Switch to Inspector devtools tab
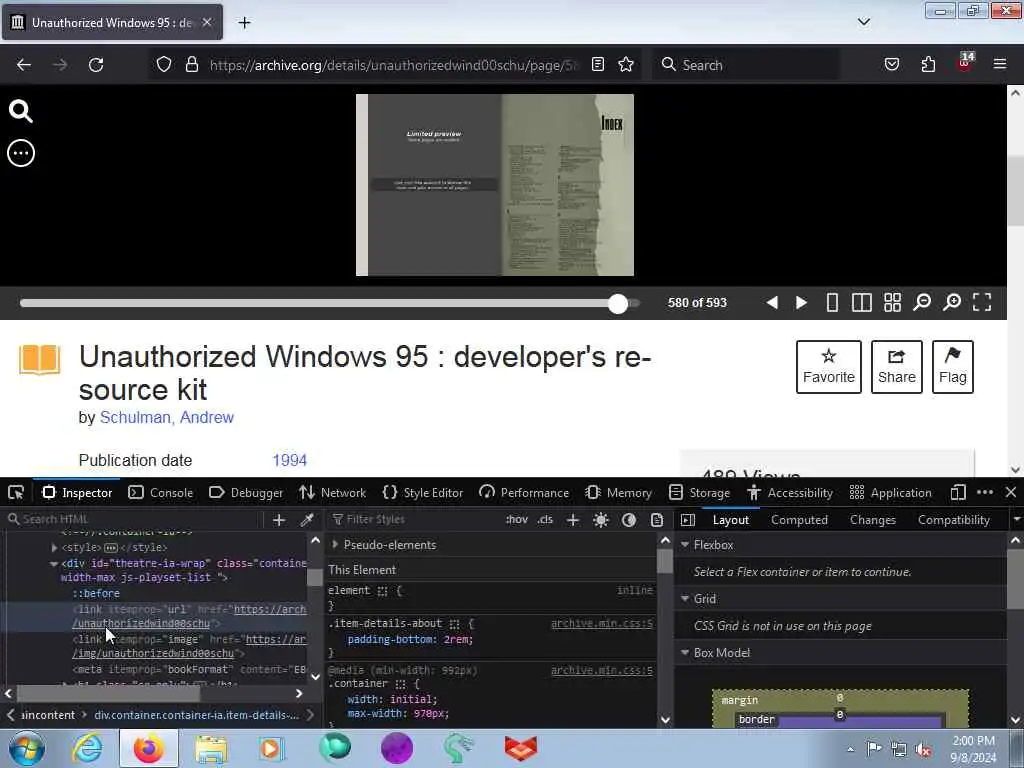 [77, 493]
